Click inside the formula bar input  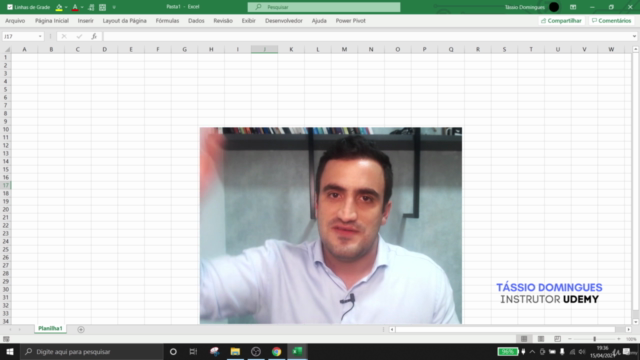[367, 36]
